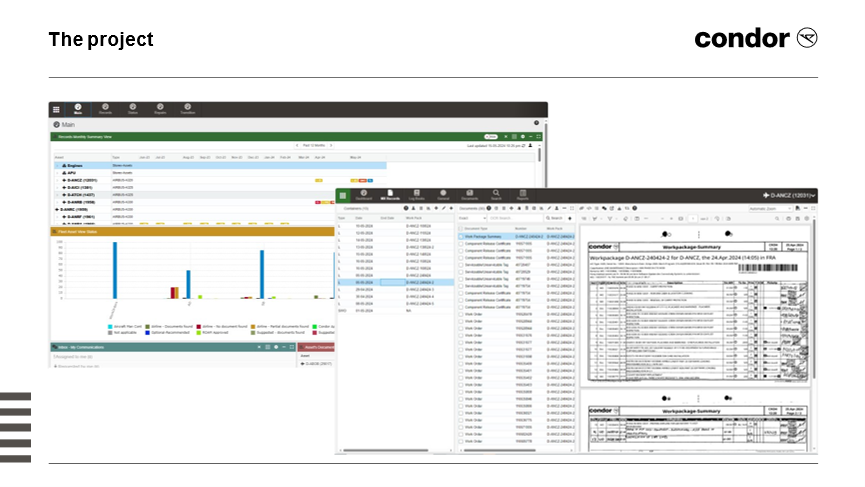Click the page number field in PDF viewer
Screen dimensions: 865x487
[692, 218]
